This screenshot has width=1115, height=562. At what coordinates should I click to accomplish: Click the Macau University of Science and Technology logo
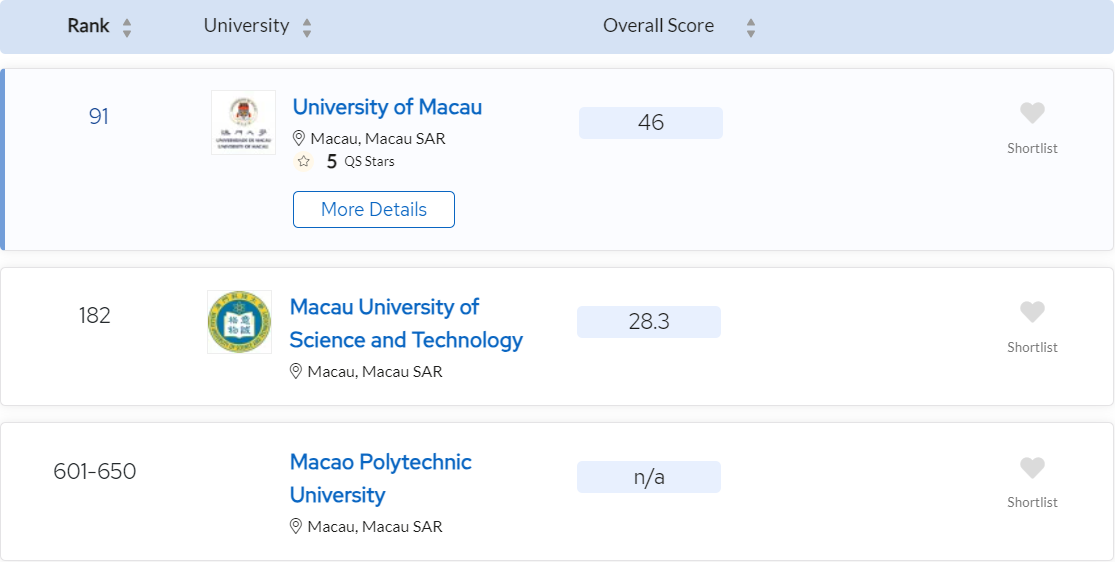[240, 322]
